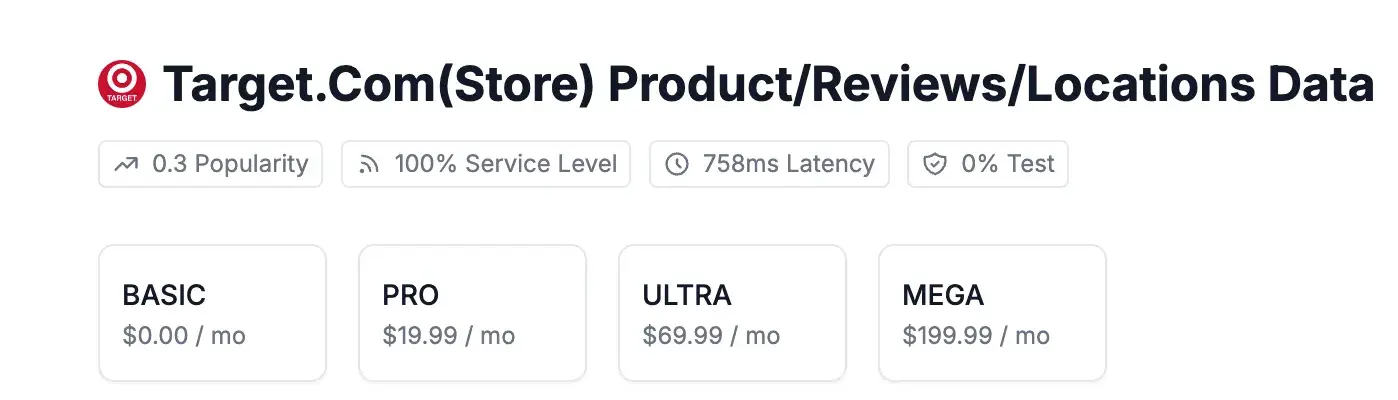Viewport: 1398px width, 400px height.
Task: Click the signal icon beside Service Level
Action: click(370, 164)
